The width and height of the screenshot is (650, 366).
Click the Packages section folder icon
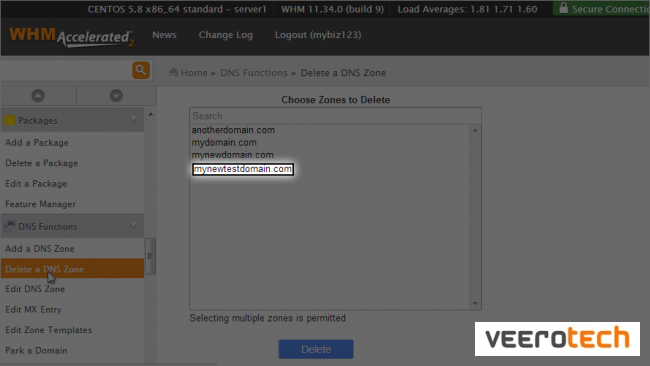[10, 121]
